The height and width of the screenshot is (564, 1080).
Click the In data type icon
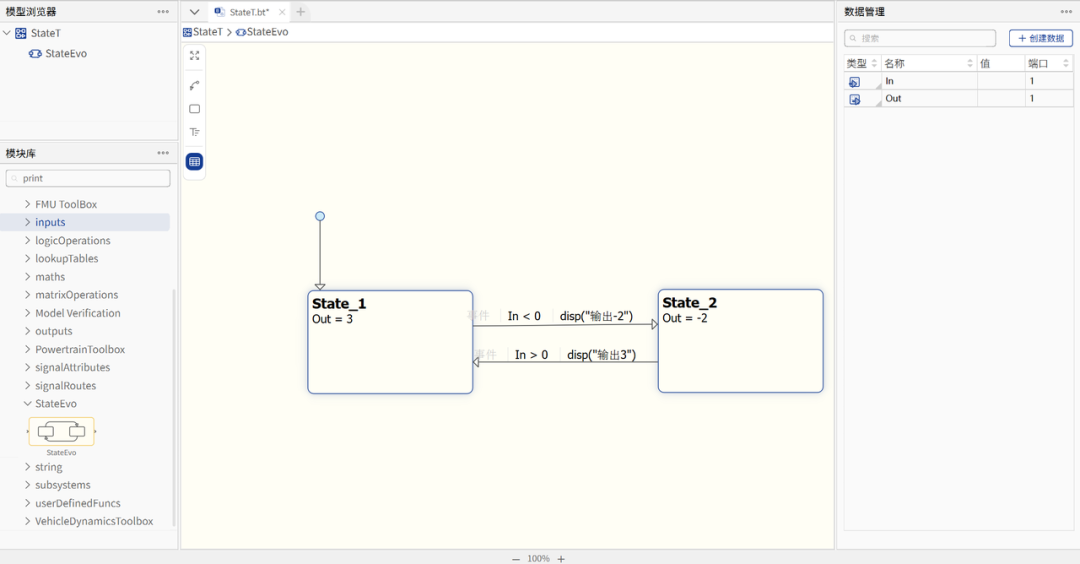pyautogui.click(x=855, y=81)
